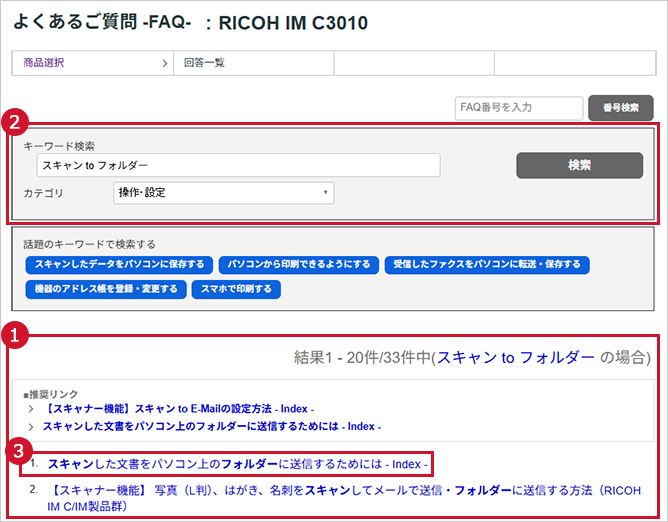Open recommended link スキャン to E-Mailの設定方法
Viewport: 668px width, 522px height.
(x=178, y=410)
